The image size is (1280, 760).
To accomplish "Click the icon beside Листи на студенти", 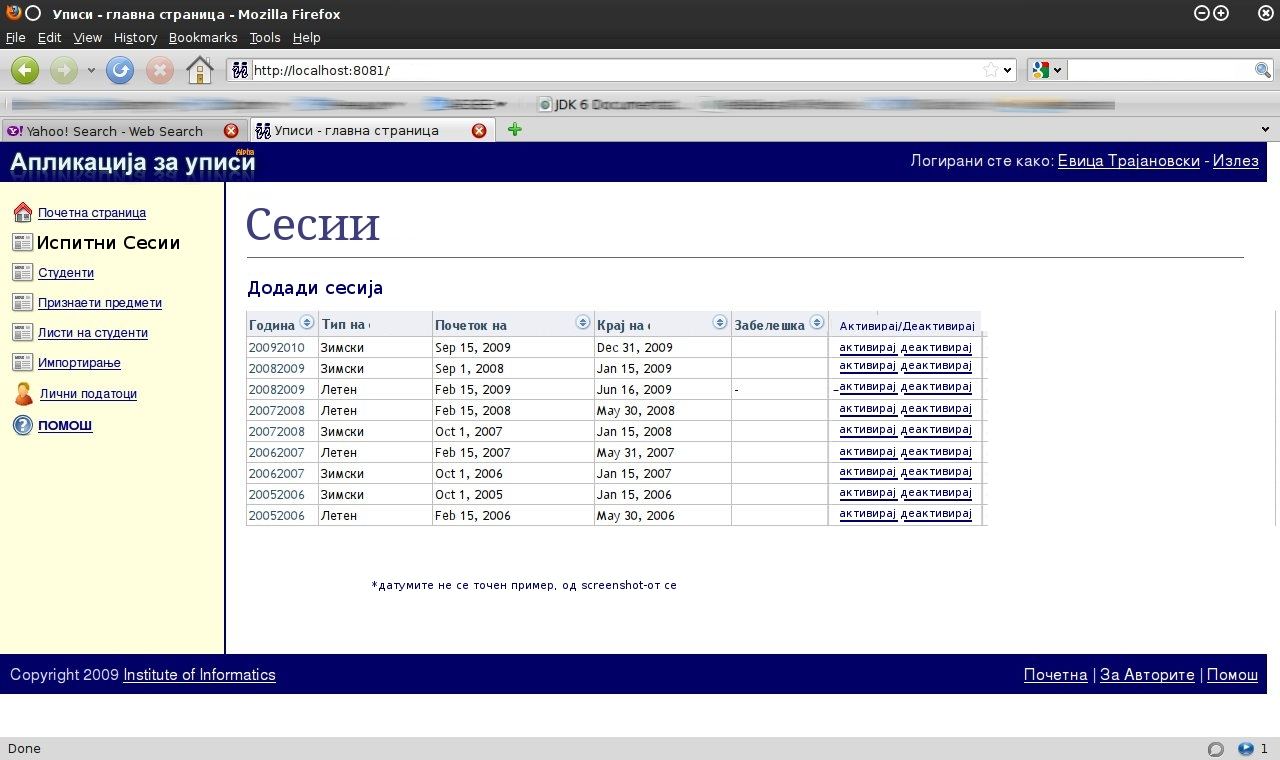I will click(22, 332).
